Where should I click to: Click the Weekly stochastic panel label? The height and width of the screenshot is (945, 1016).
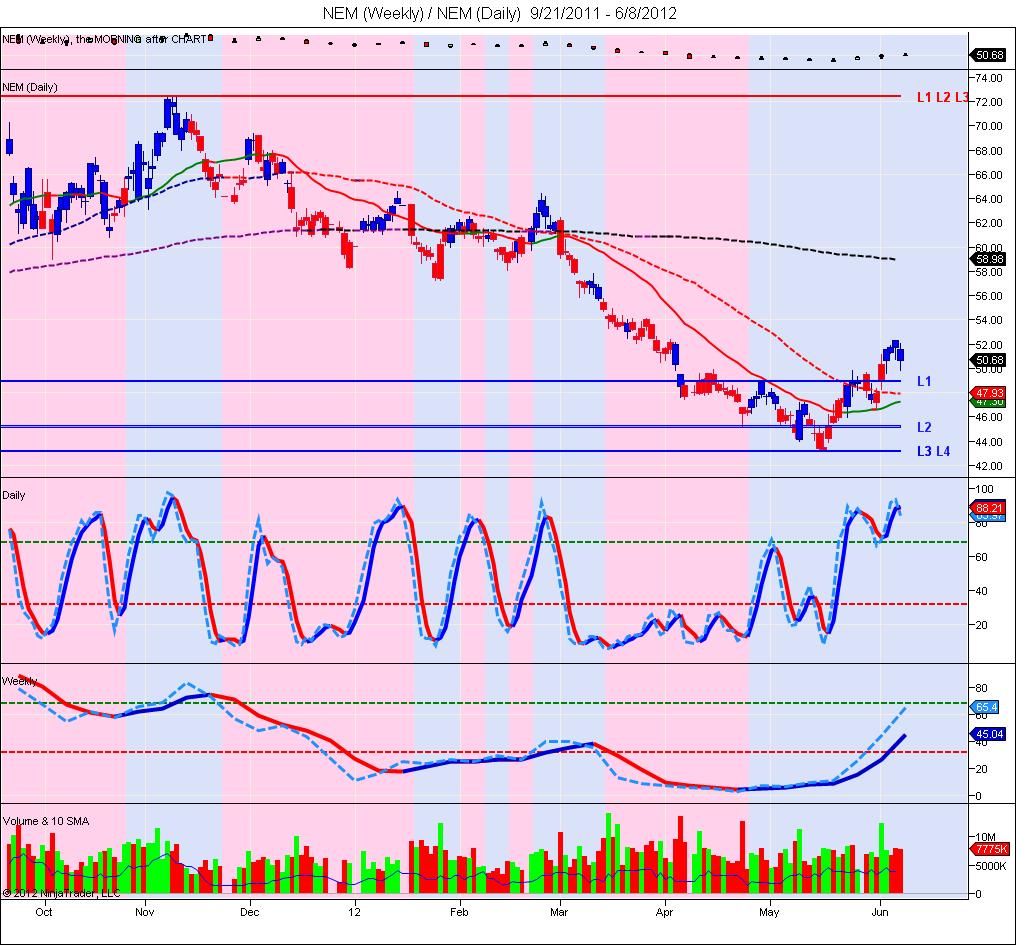[19, 681]
